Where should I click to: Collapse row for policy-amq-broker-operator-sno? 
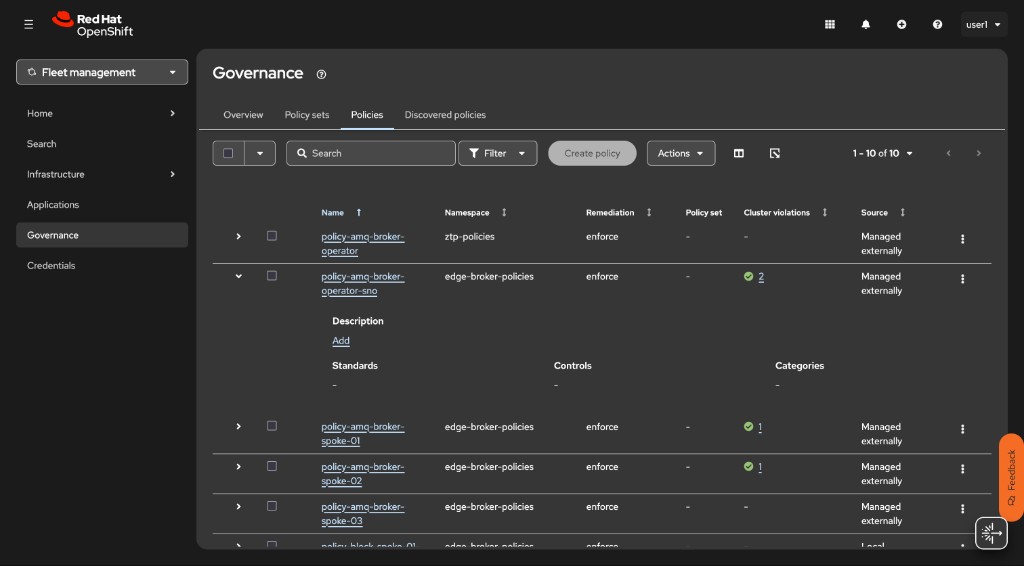[x=238, y=276]
